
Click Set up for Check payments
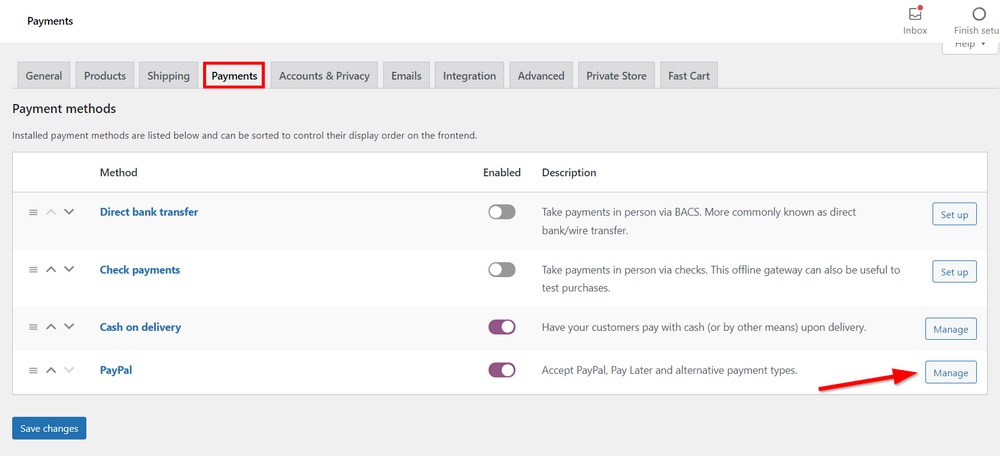954,271
